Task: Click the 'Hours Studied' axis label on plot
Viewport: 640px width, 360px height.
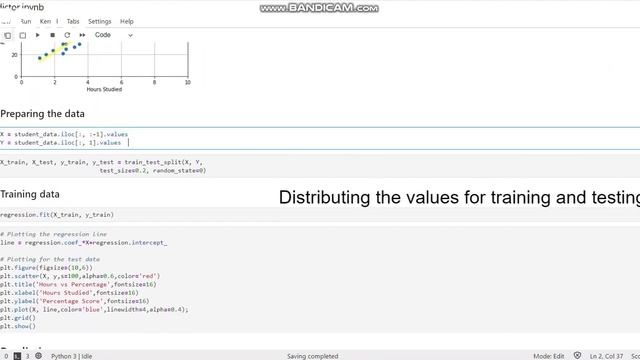Action: tap(104, 89)
